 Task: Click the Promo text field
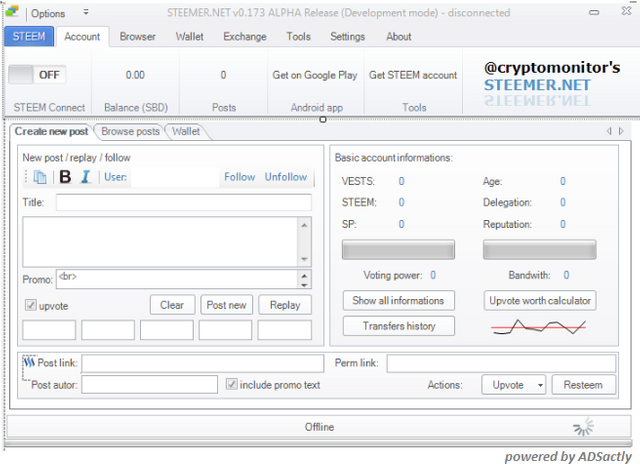click(x=178, y=279)
